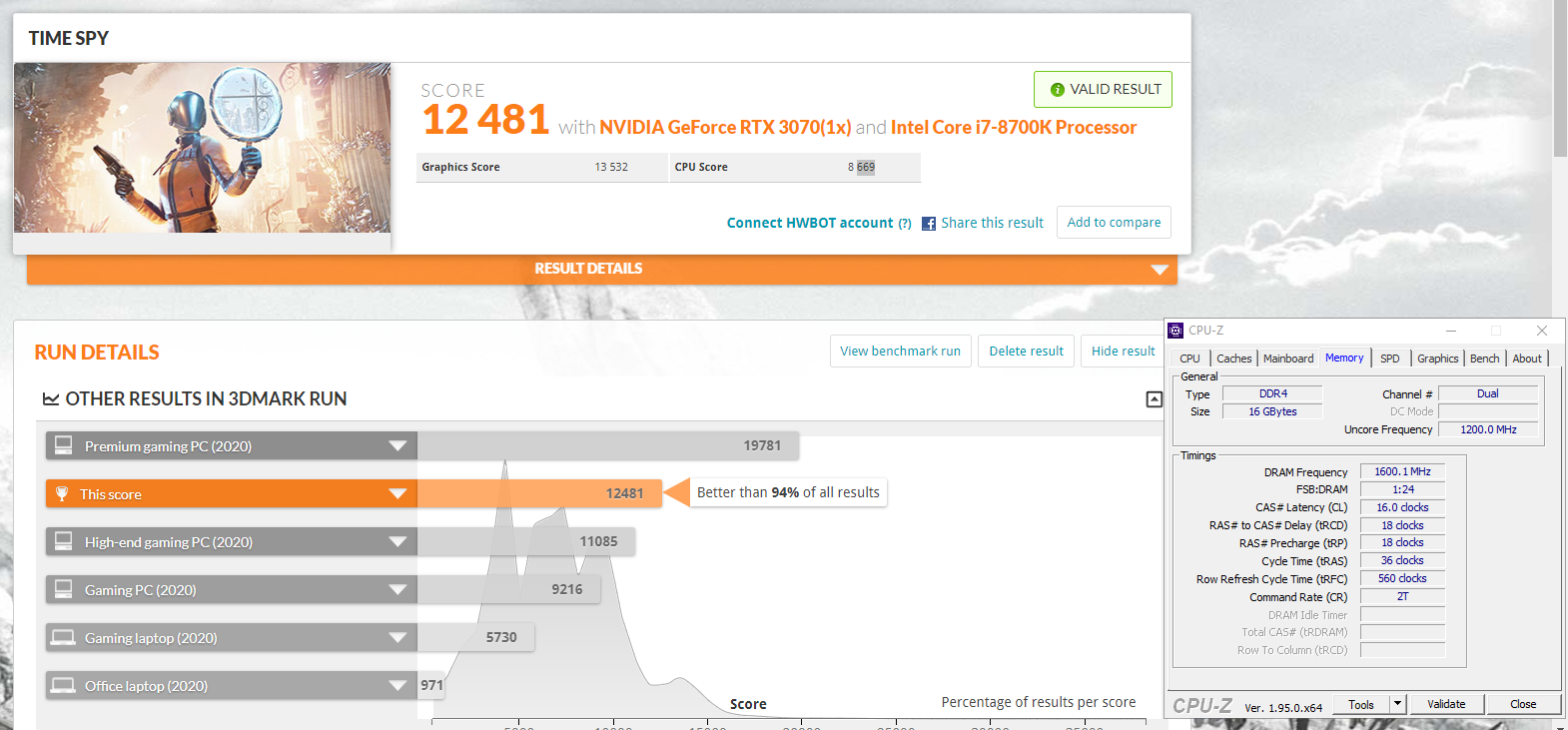Click the monitor icon on High-end gaming PC row

(x=64, y=541)
